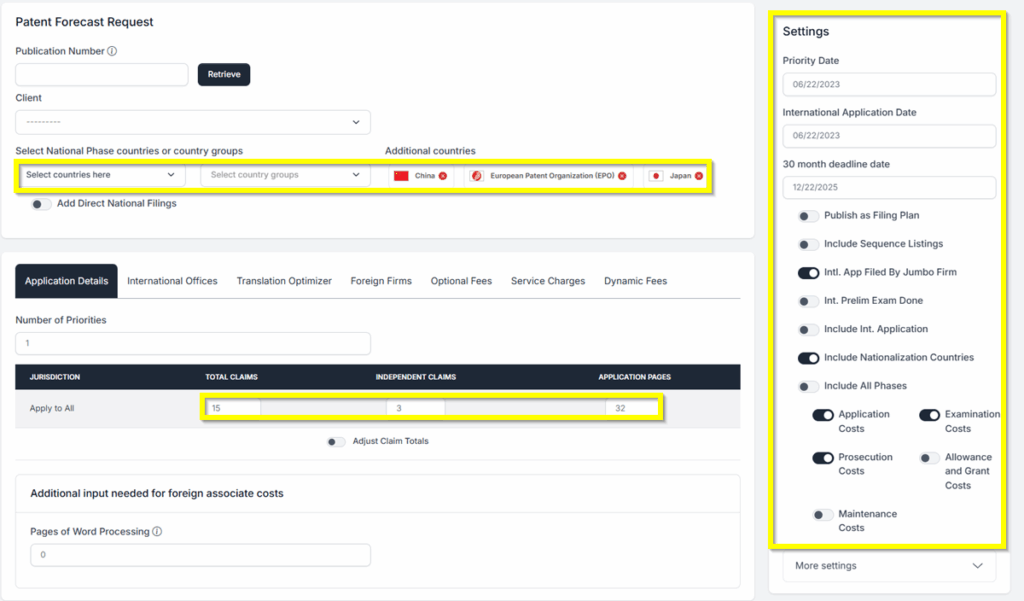This screenshot has height=601, width=1024.
Task: Open the Select countries here dropdown
Action: (x=101, y=175)
